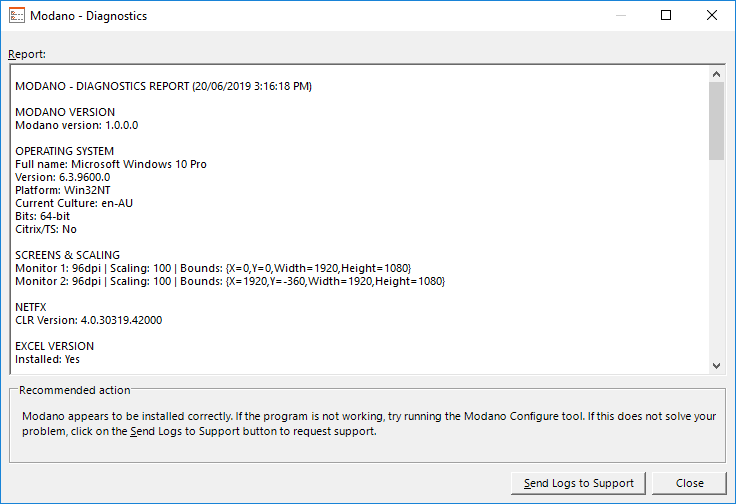736x504 pixels.
Task: Click the report scrollbar up arrow
Action: tap(716, 74)
